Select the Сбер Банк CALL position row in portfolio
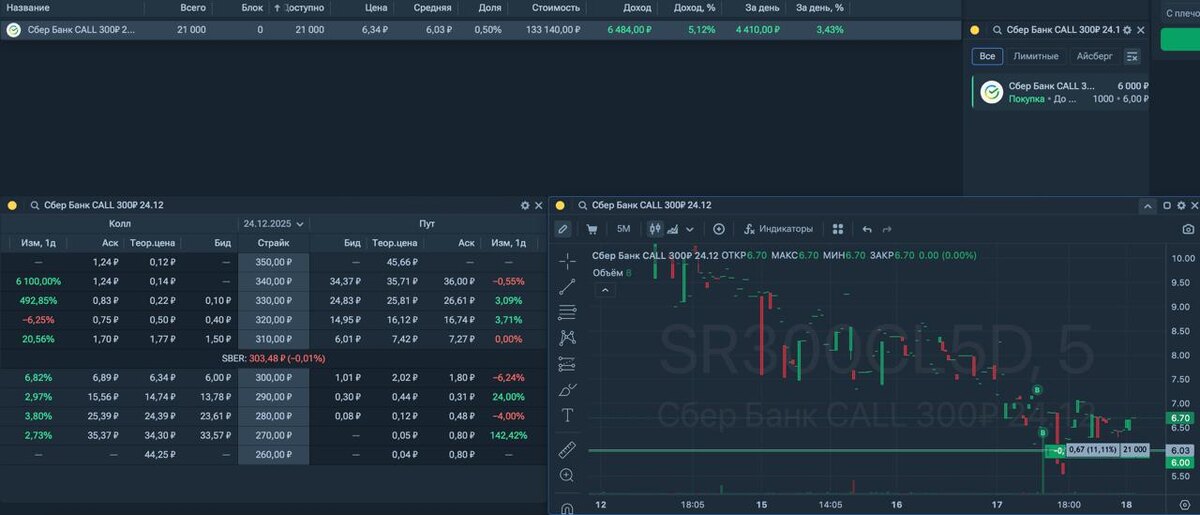 480,30
